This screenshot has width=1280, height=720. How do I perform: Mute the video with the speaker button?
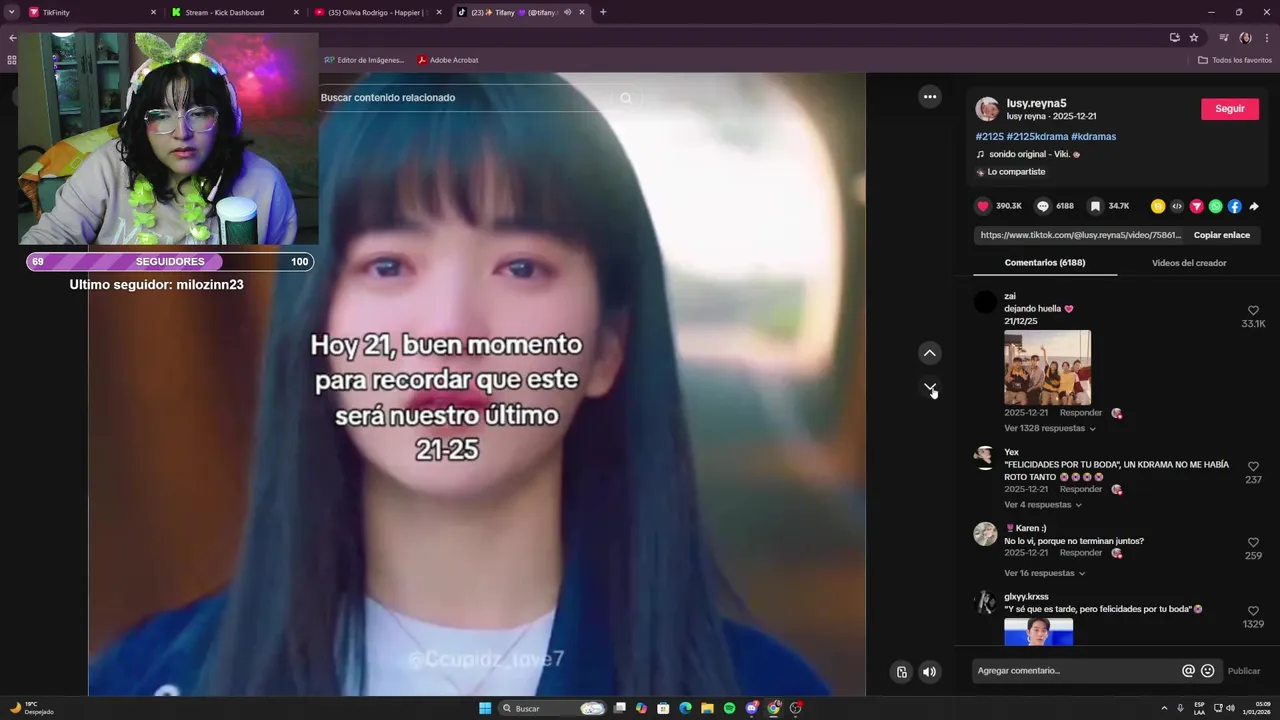[x=930, y=672]
